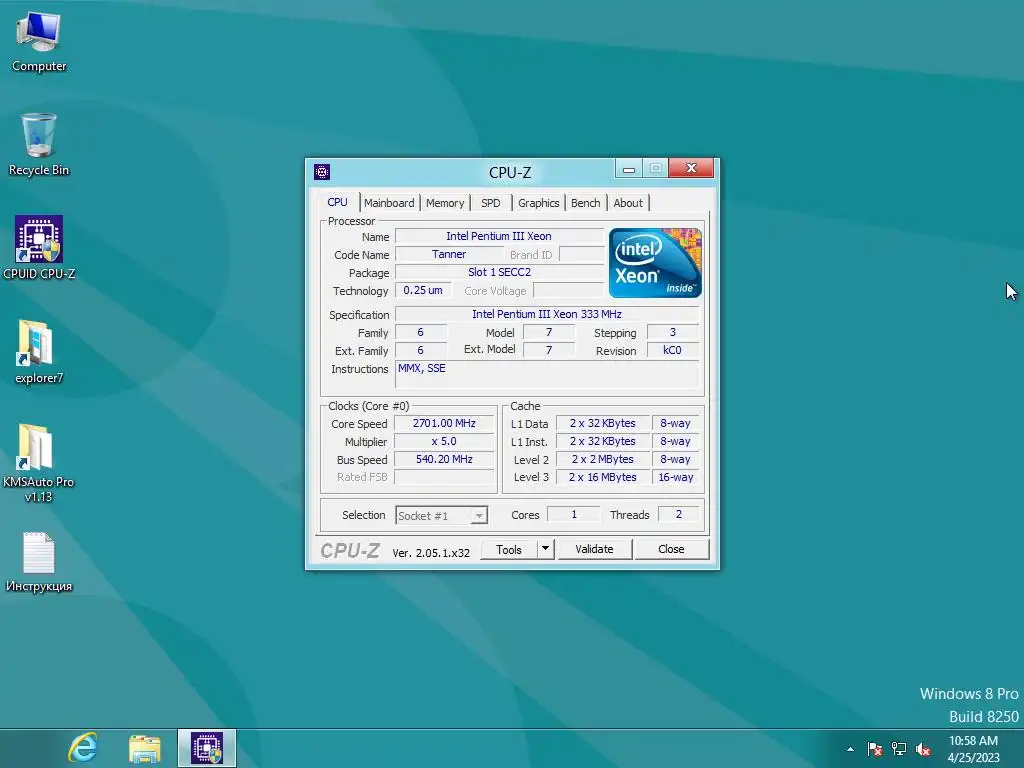Switch to the CPU tab
The height and width of the screenshot is (768, 1024).
337,202
